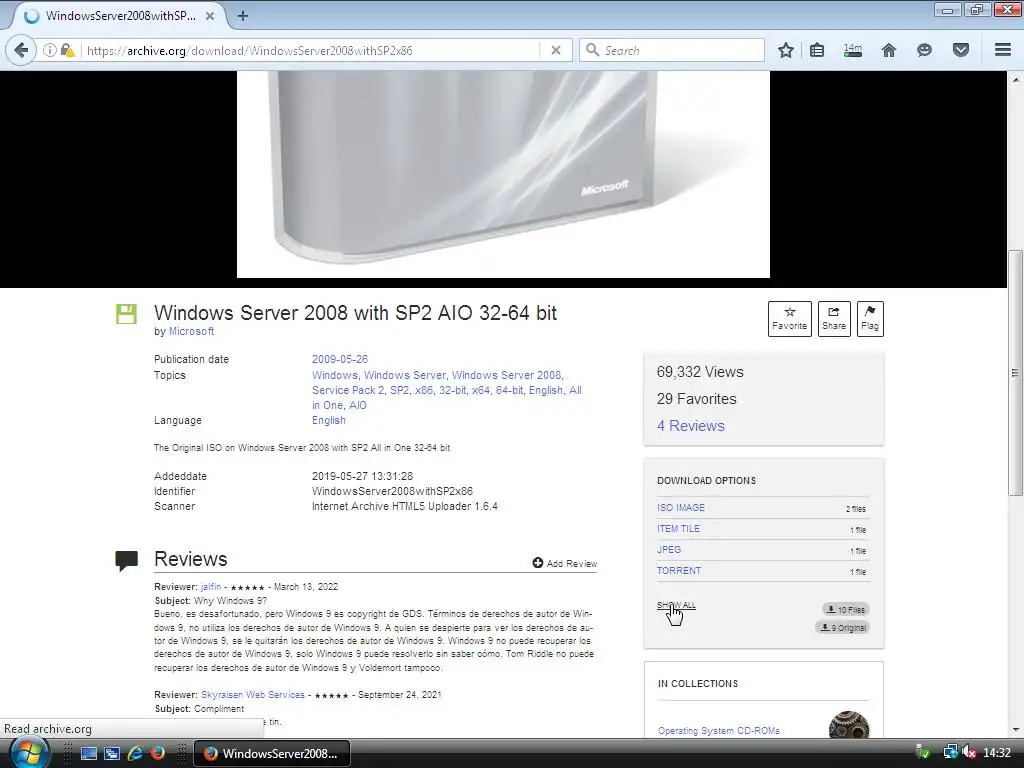Click Switch between windows quick launch icon
This screenshot has height=768, width=1024.
(x=112, y=754)
